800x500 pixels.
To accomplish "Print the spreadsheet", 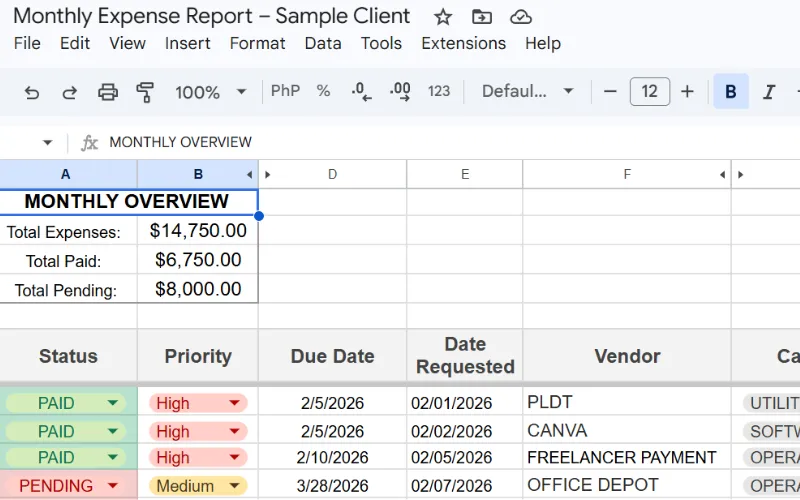I will pyautogui.click(x=108, y=92).
